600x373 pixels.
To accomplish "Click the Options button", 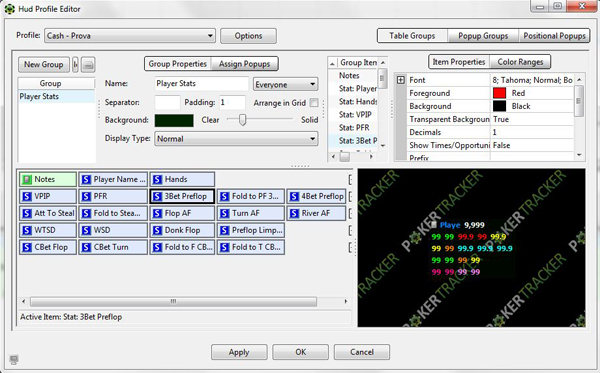I will 248,36.
